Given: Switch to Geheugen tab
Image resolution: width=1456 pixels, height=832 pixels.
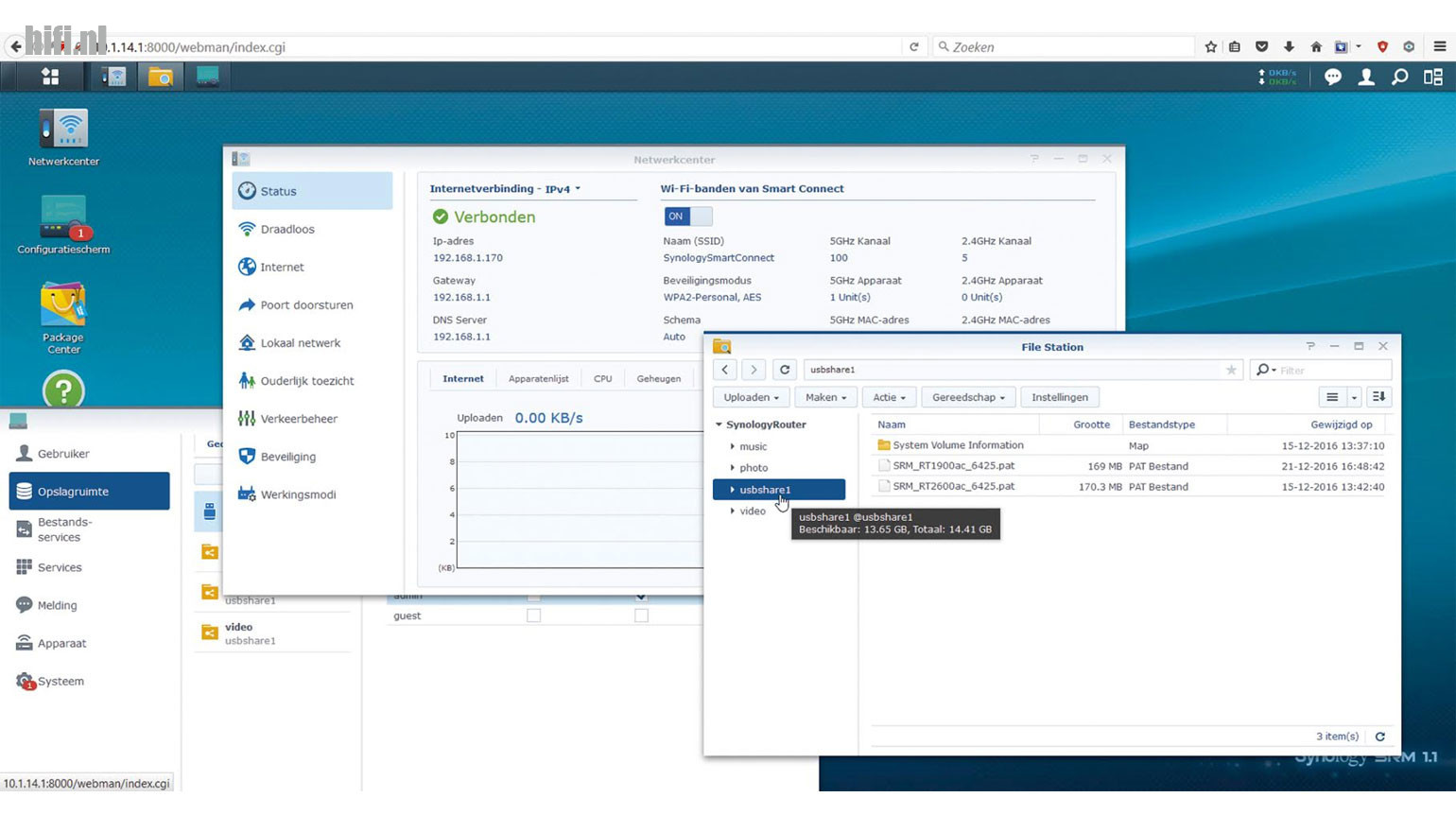Looking at the screenshot, I should (x=659, y=378).
